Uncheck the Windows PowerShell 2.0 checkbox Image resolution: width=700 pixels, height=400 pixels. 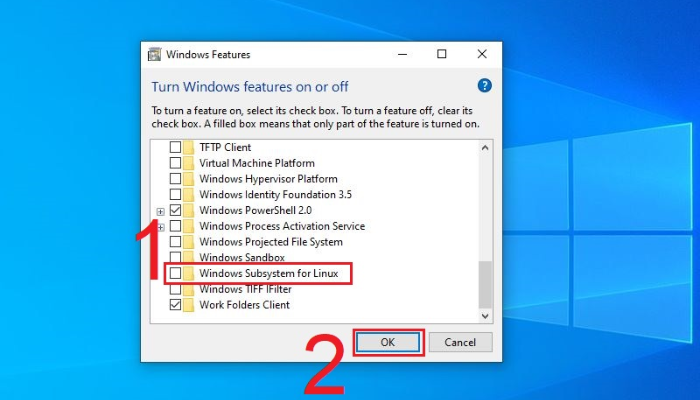click(176, 211)
